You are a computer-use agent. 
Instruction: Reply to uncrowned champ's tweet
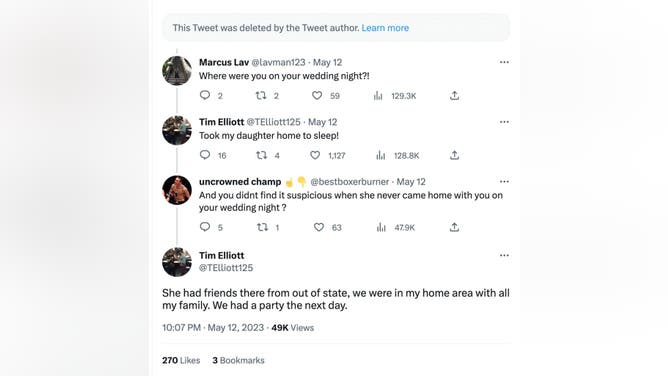[x=205, y=227]
